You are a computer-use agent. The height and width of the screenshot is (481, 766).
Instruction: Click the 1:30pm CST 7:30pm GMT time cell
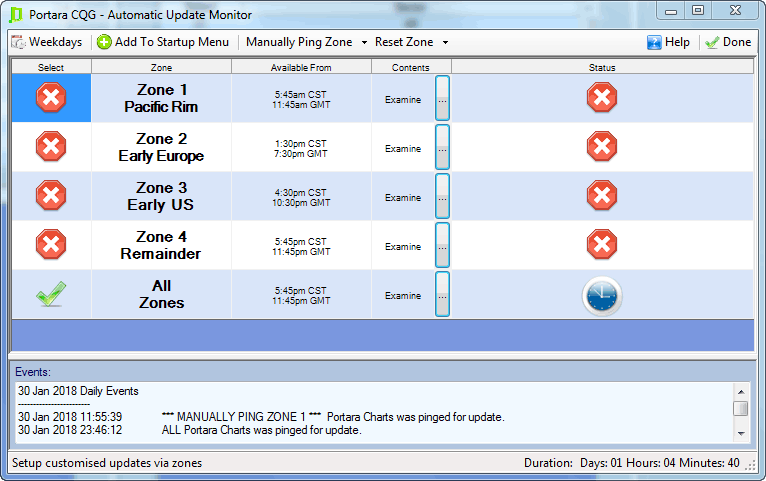pyautogui.click(x=301, y=148)
